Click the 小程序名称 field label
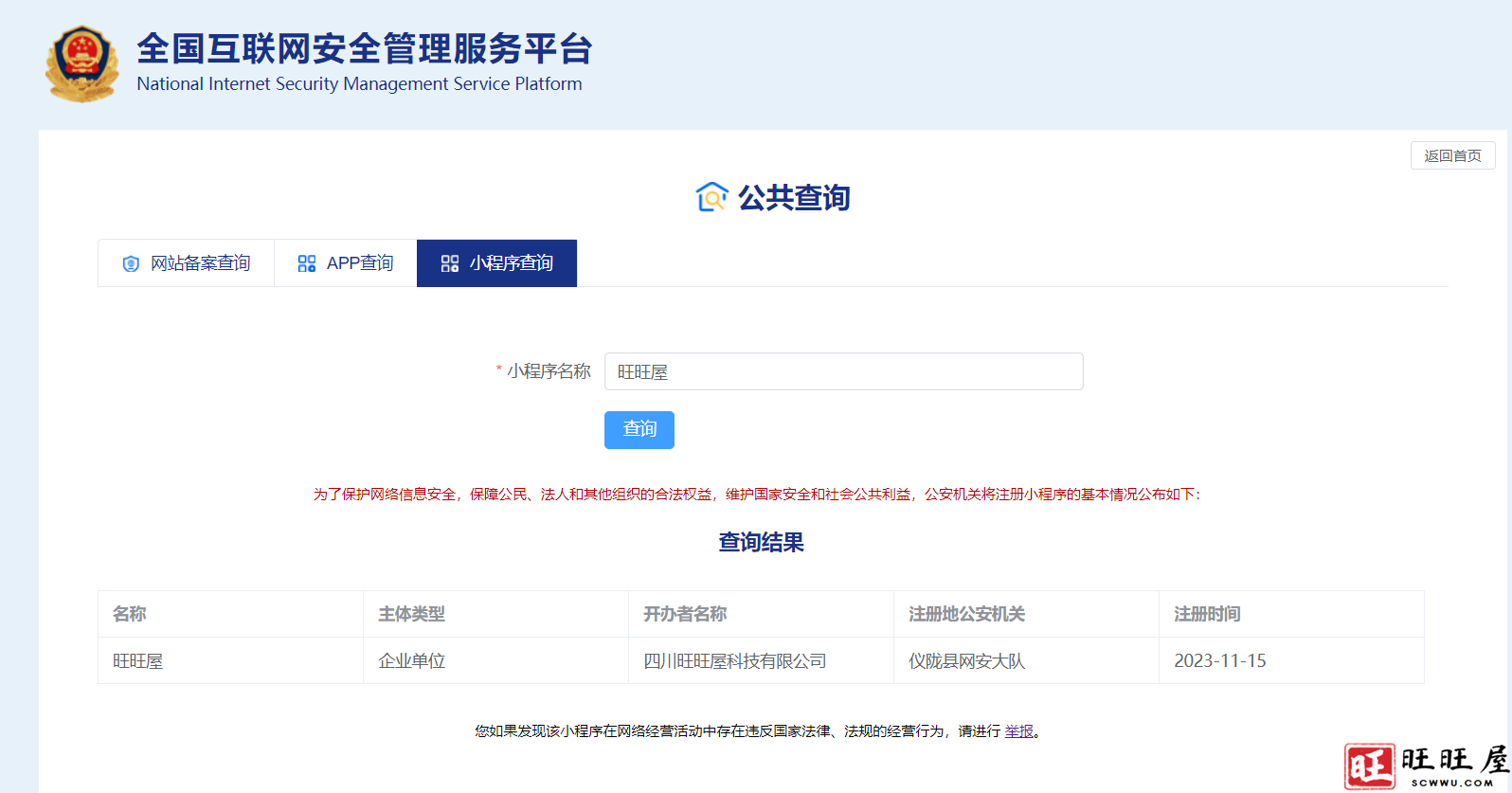 coord(549,371)
